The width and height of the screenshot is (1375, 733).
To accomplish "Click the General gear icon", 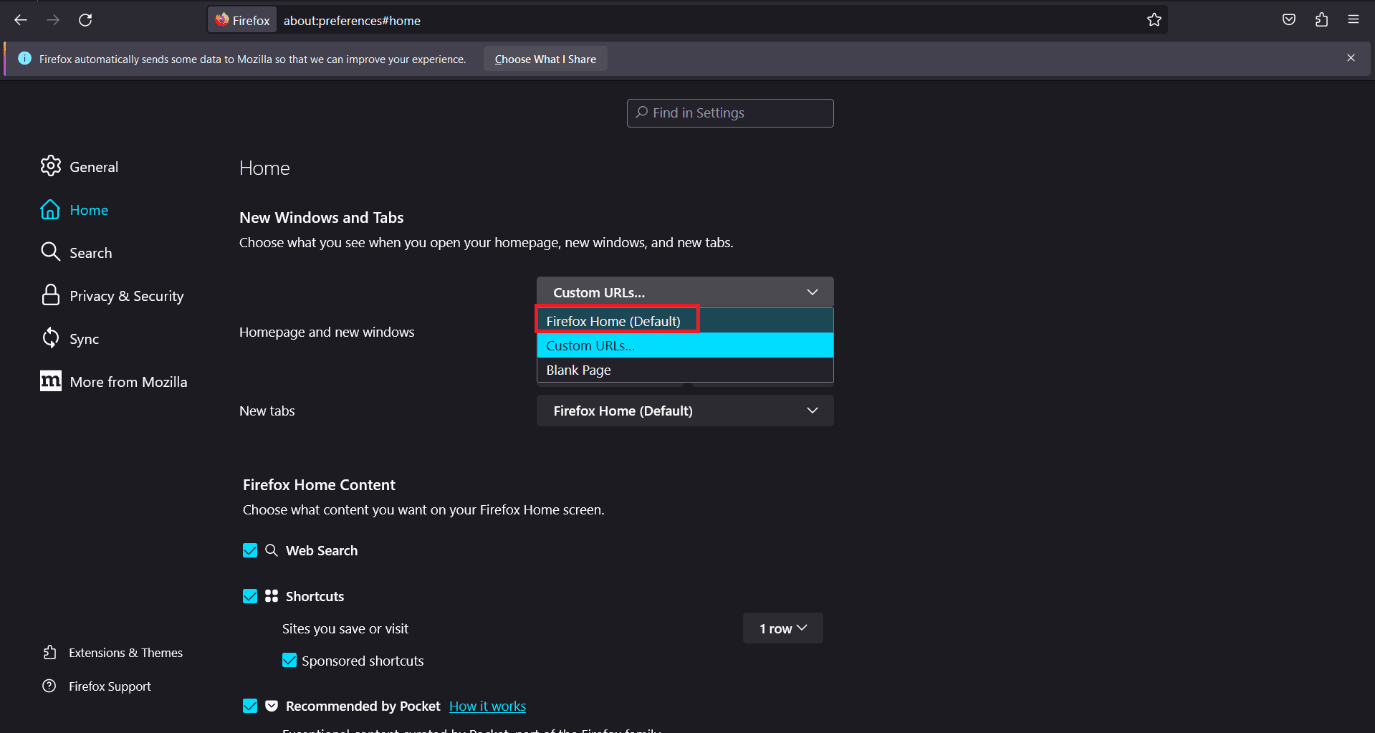I will (51, 166).
